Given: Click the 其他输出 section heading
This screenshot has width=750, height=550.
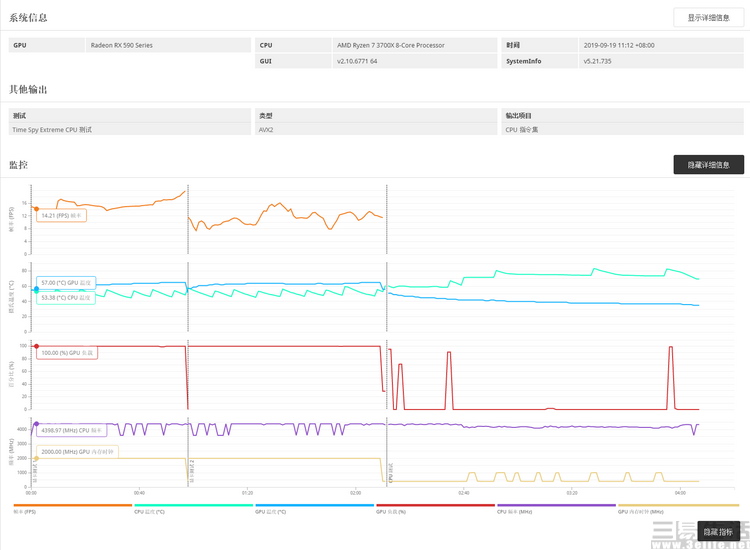Looking at the screenshot, I should [28, 89].
